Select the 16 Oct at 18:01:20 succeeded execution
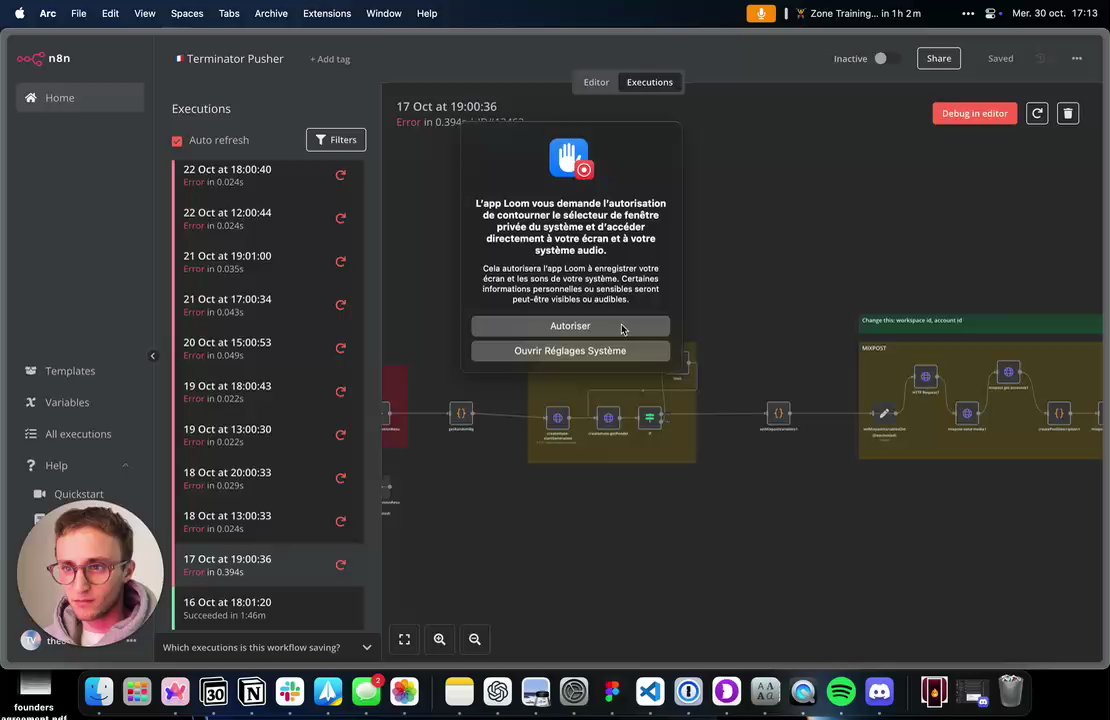The width and height of the screenshot is (1110, 720). tap(268, 608)
